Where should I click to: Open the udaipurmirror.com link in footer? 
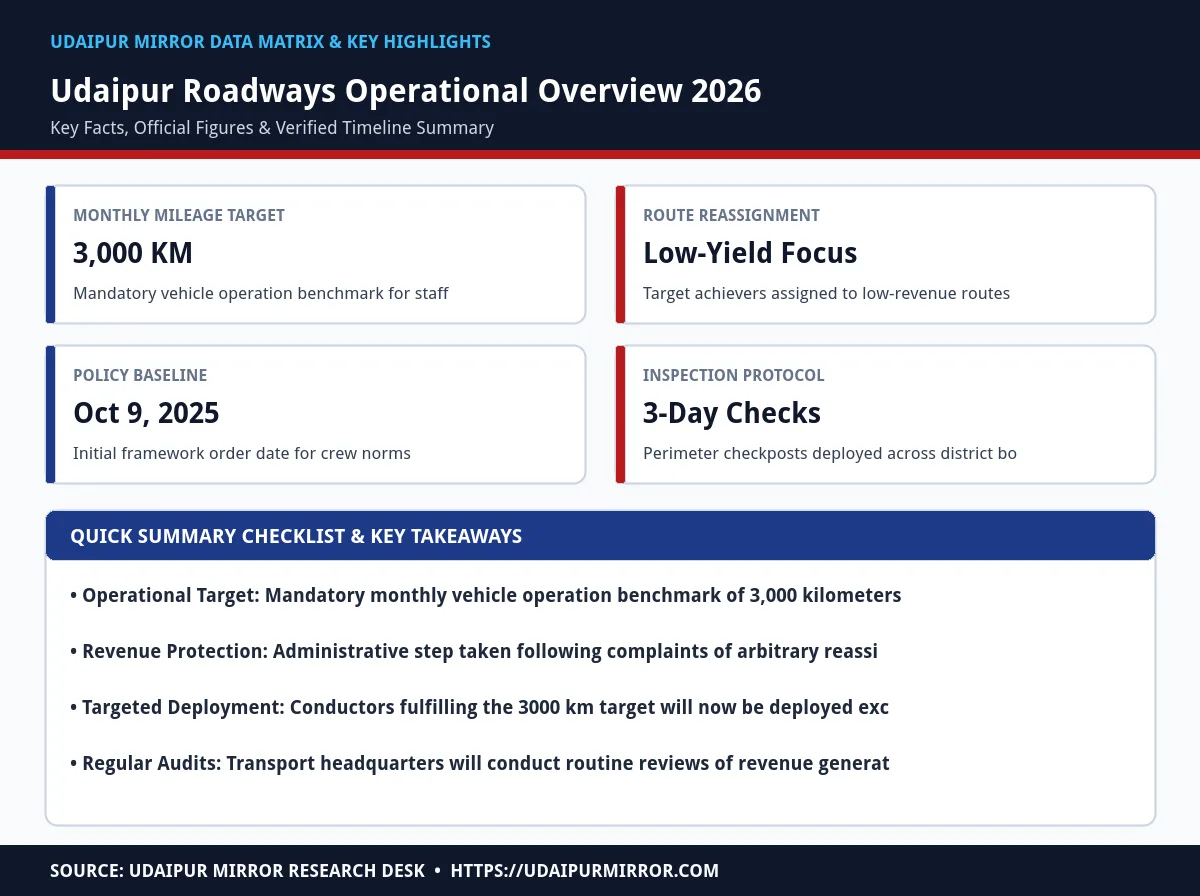point(585,871)
